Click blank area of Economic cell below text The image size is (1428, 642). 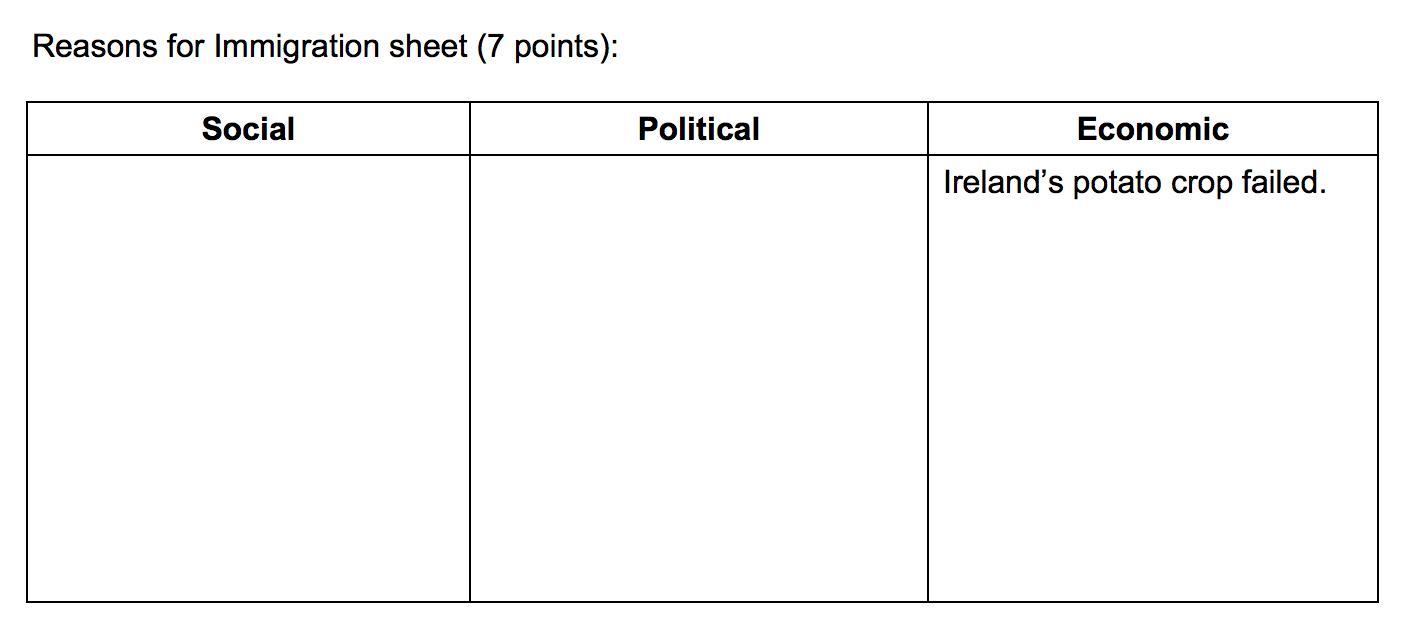1152,400
